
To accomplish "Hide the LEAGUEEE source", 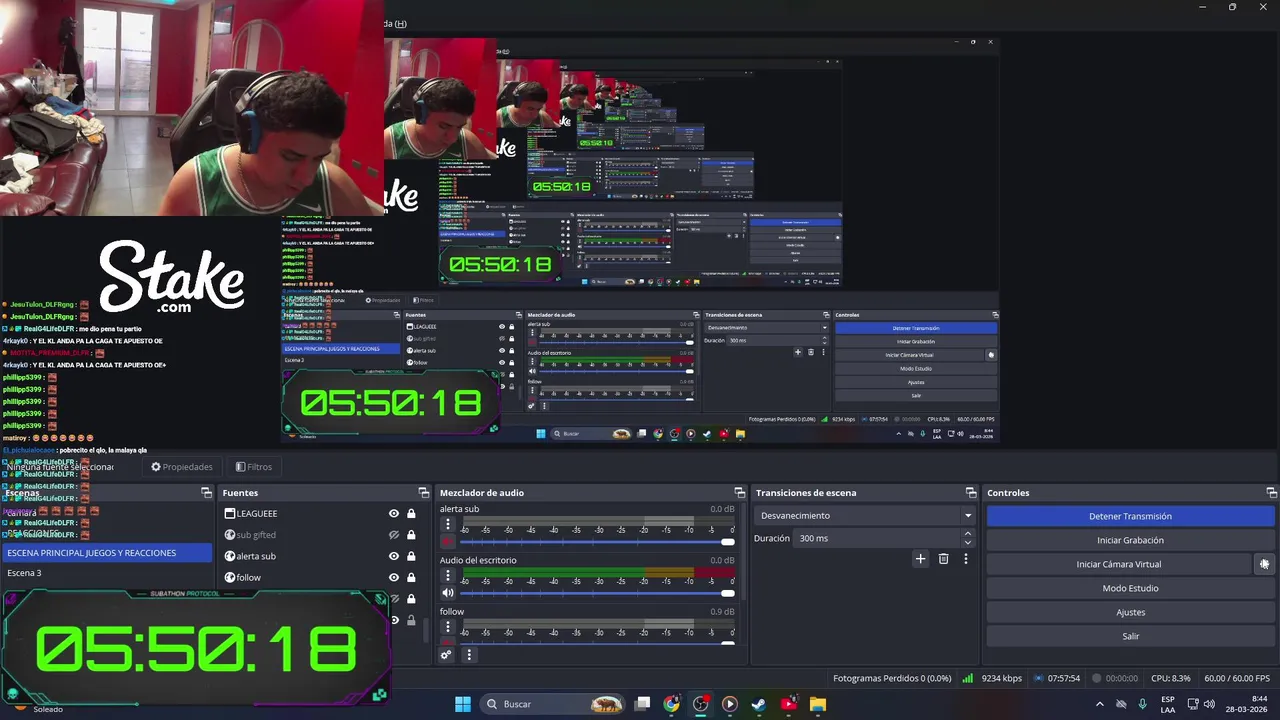I will tap(394, 514).
